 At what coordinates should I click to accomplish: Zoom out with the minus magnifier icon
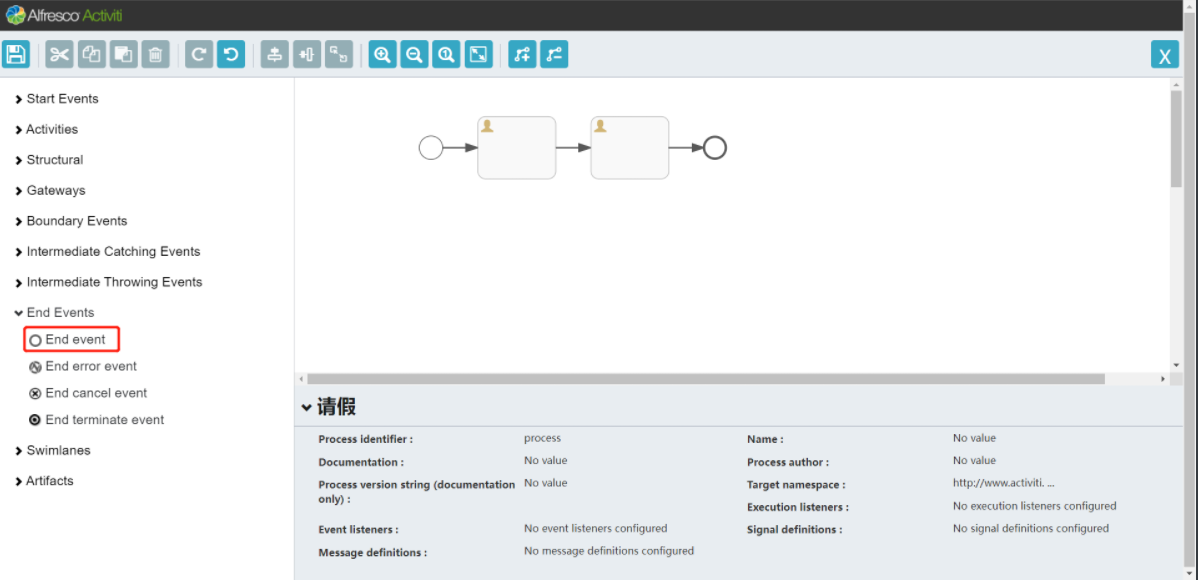[x=414, y=54]
